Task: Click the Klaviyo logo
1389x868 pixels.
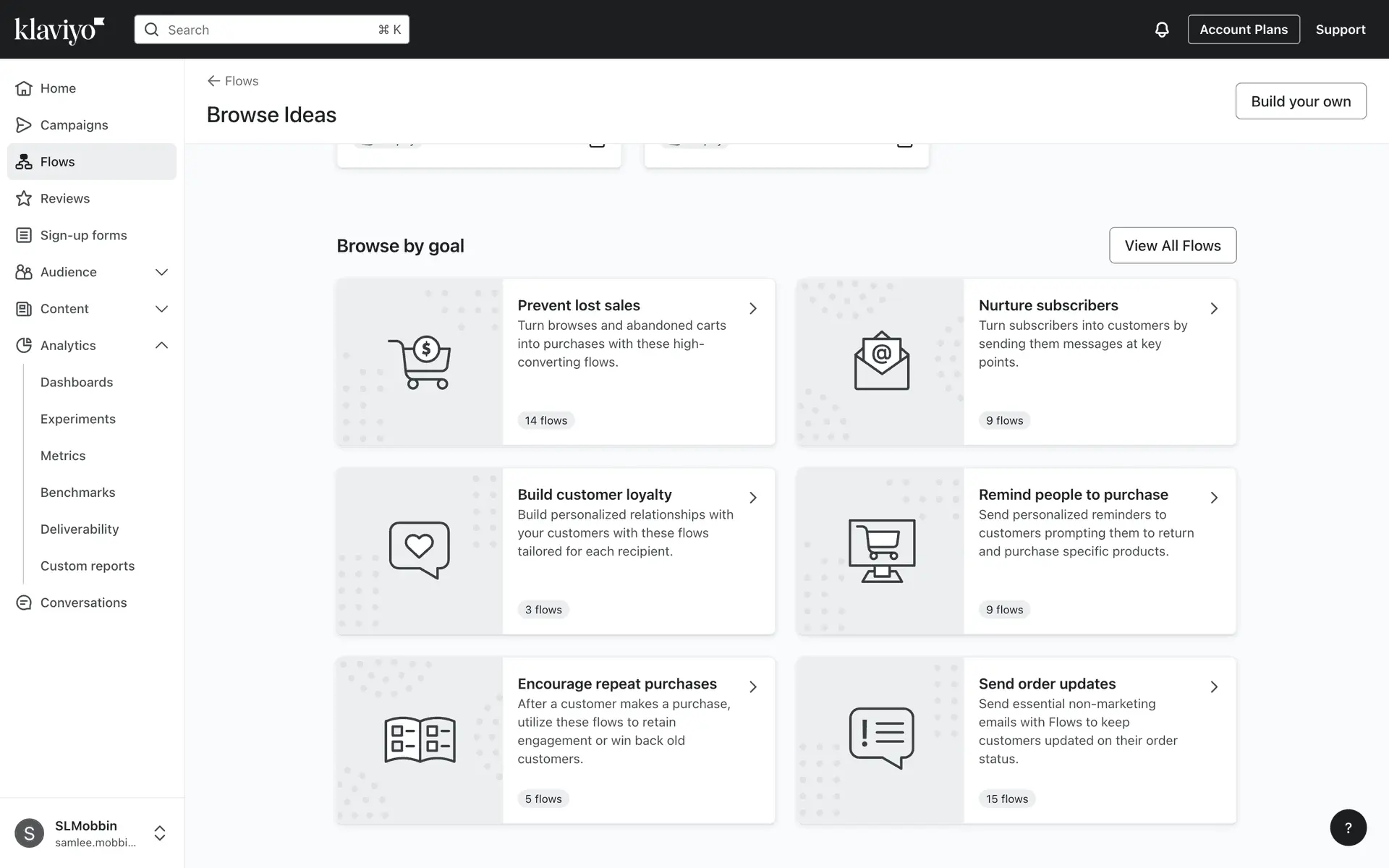Action: [59, 30]
